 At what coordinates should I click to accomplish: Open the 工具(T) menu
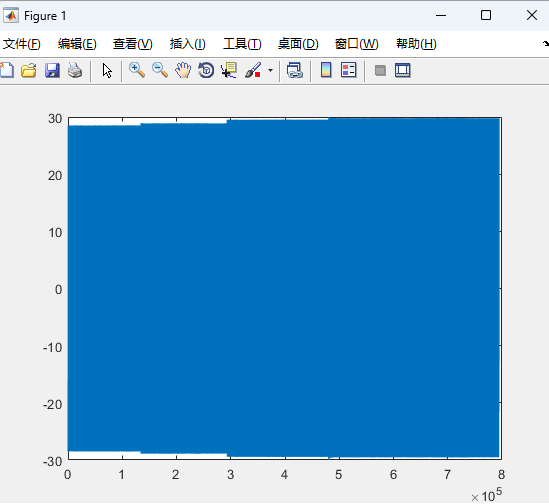tap(242, 44)
